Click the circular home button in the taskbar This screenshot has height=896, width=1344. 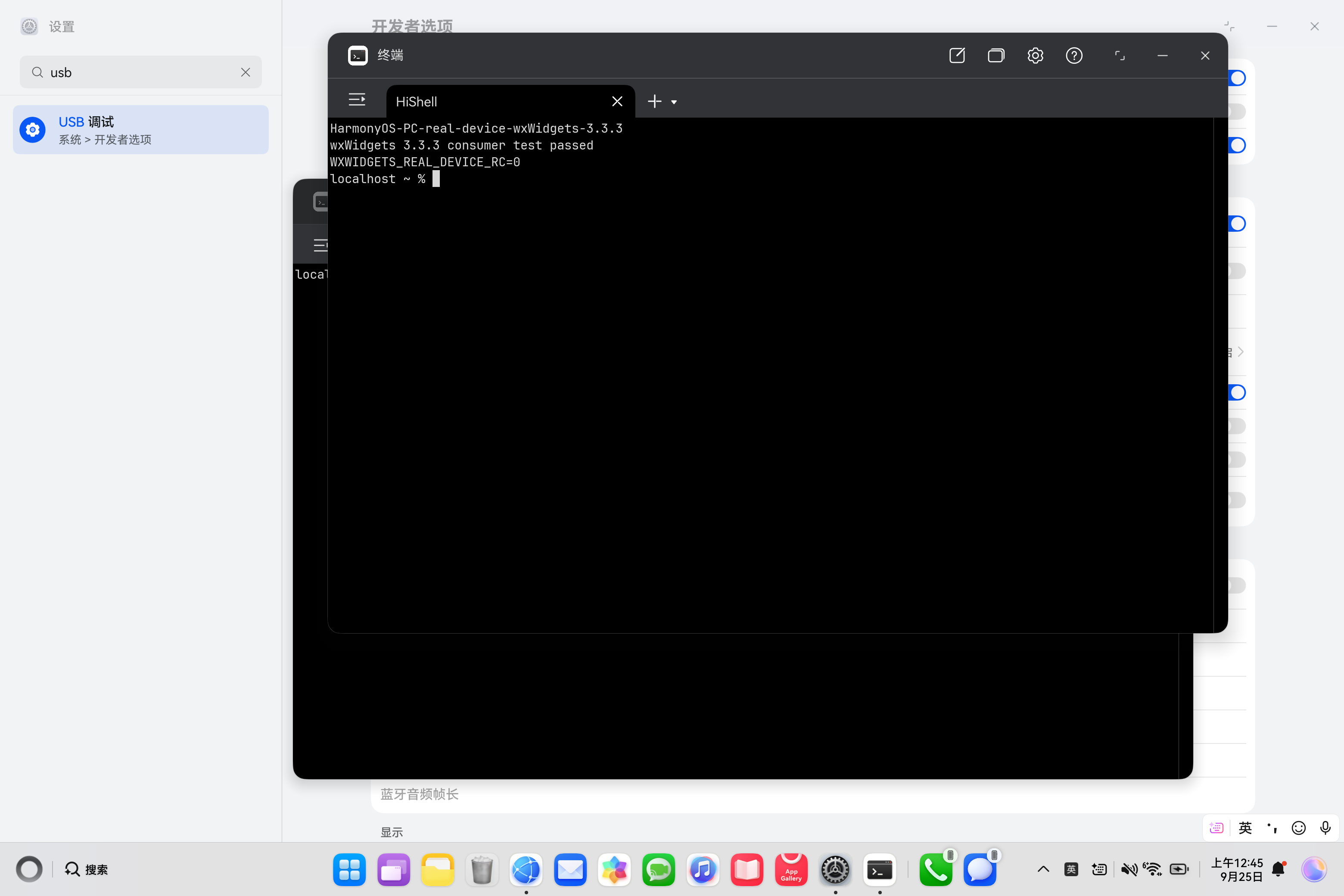pos(29,869)
